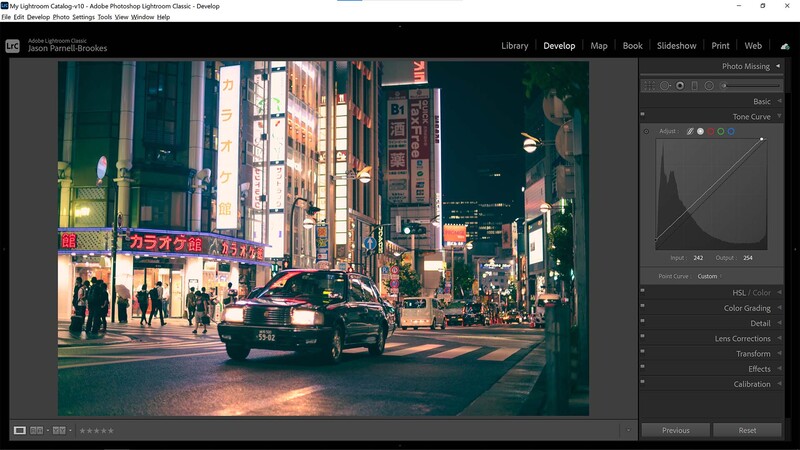800x450 pixels.
Task: Switch to the Map module
Action: (598, 46)
